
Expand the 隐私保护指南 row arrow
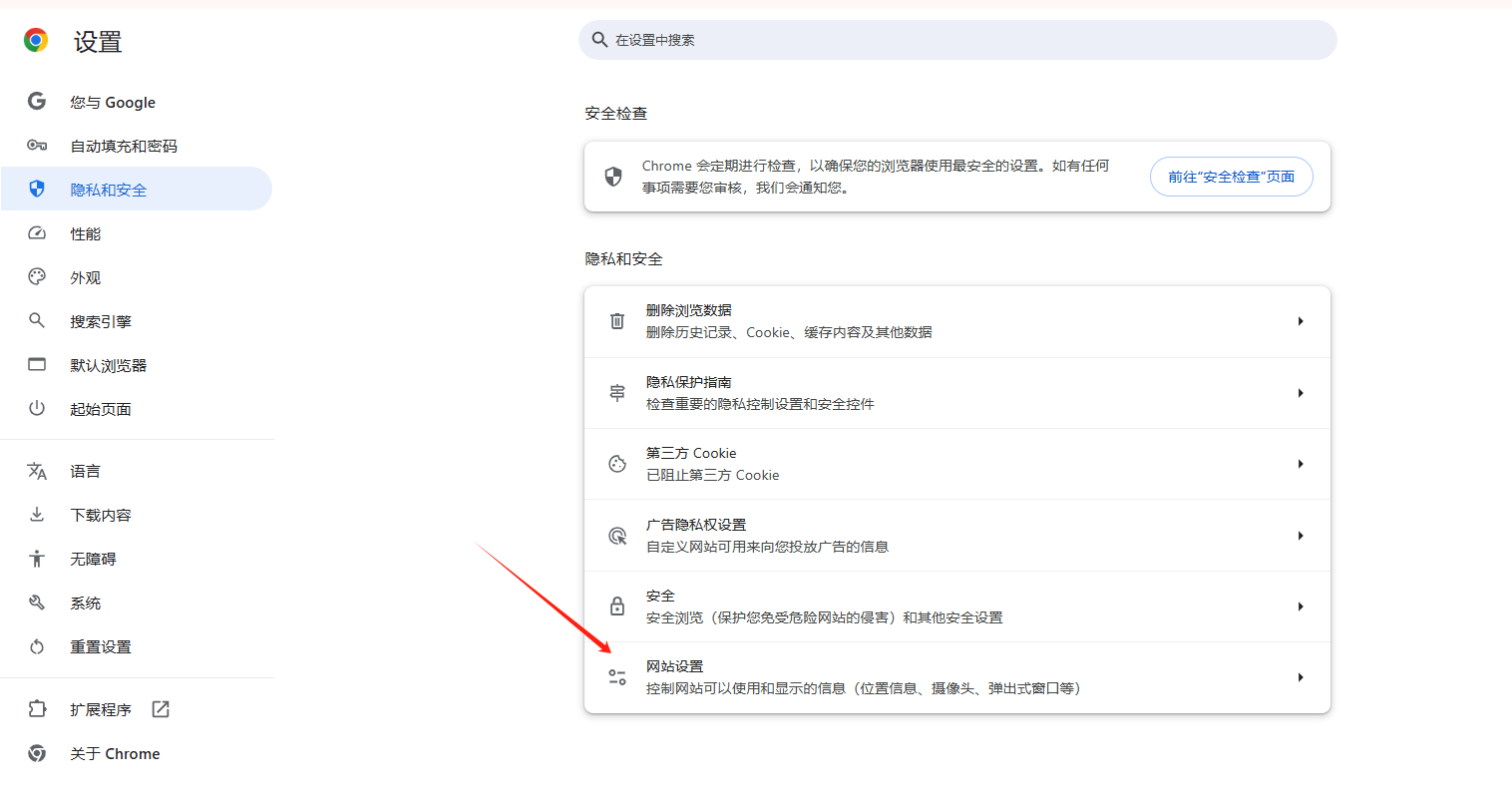(x=1301, y=393)
